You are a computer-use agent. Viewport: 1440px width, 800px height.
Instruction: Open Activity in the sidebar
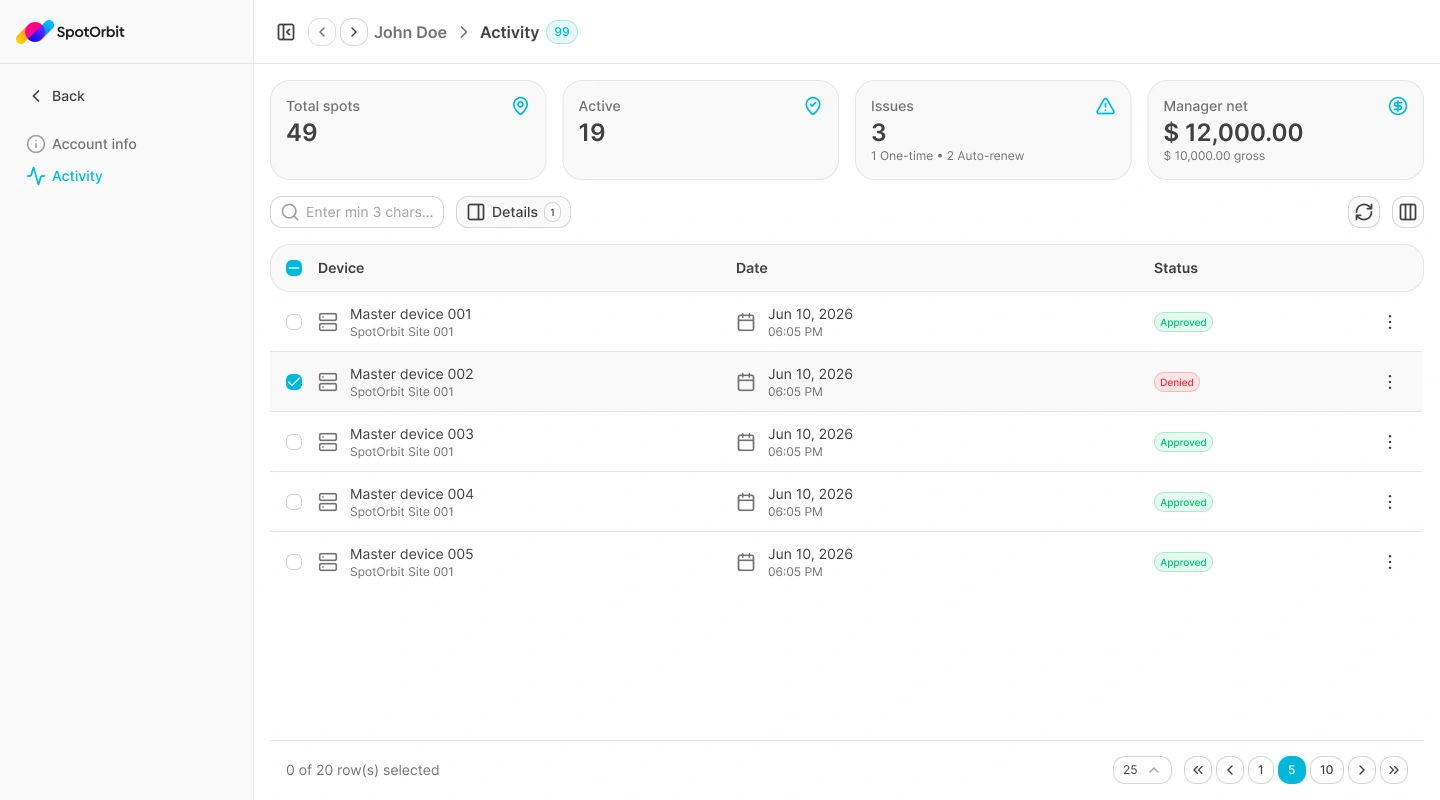(65, 176)
